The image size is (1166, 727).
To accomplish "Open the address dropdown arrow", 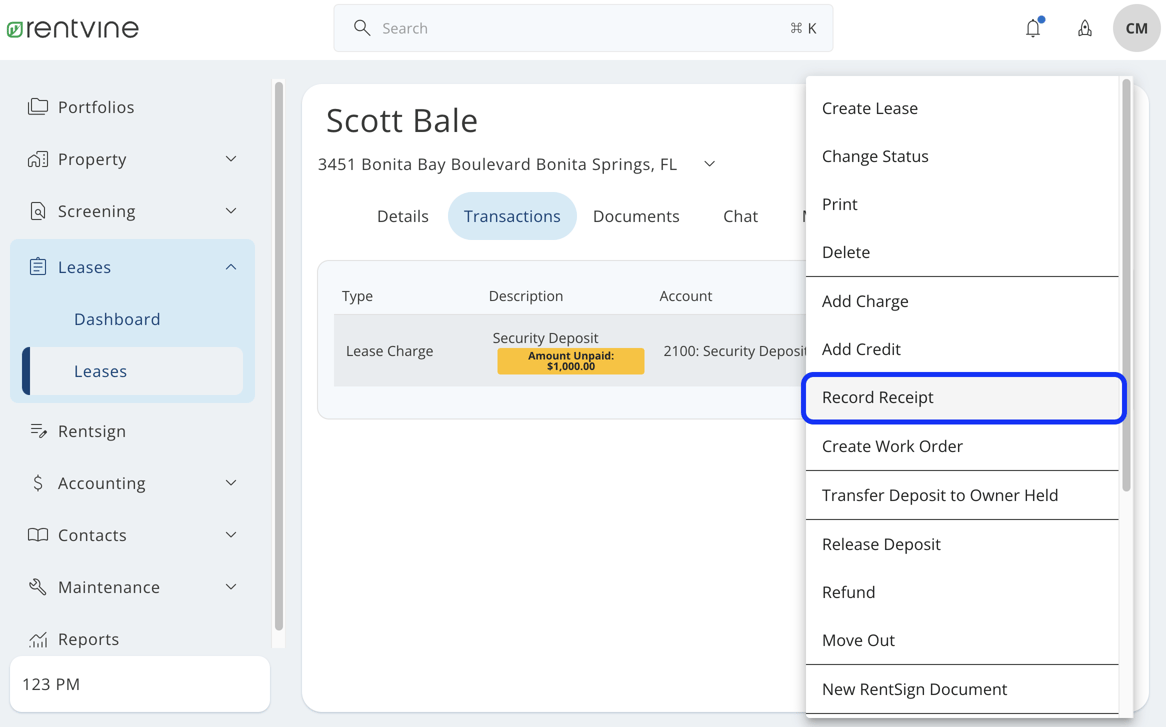I will [x=709, y=164].
